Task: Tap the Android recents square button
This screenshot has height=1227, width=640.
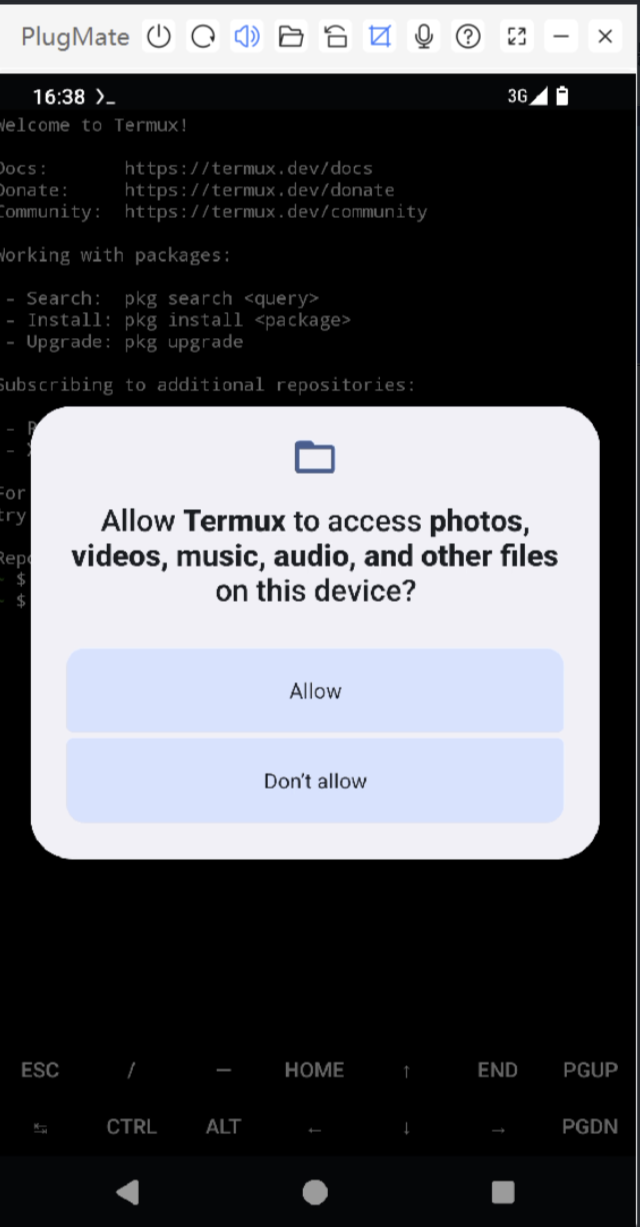Action: point(503,1191)
